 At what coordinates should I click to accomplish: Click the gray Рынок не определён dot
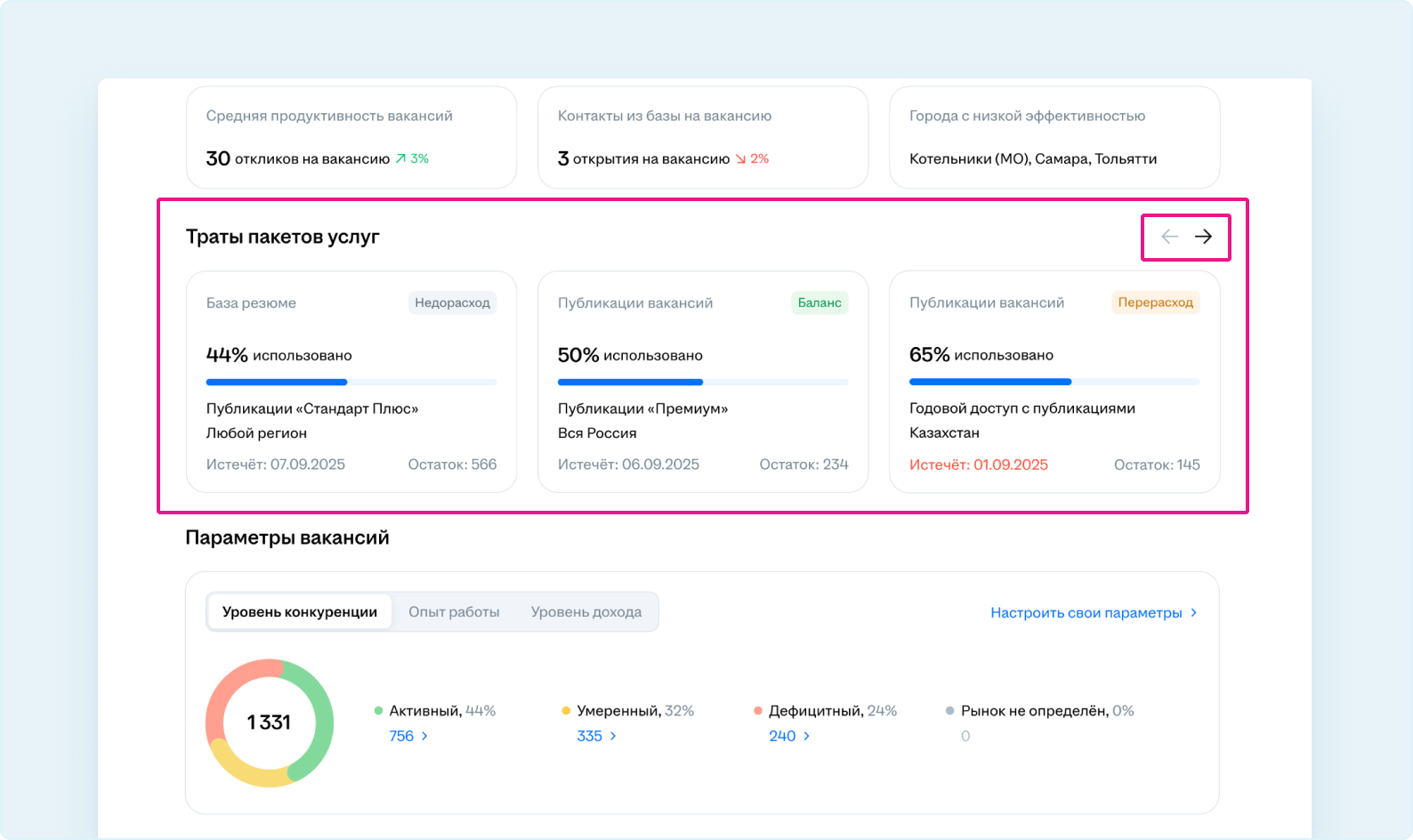click(x=949, y=711)
